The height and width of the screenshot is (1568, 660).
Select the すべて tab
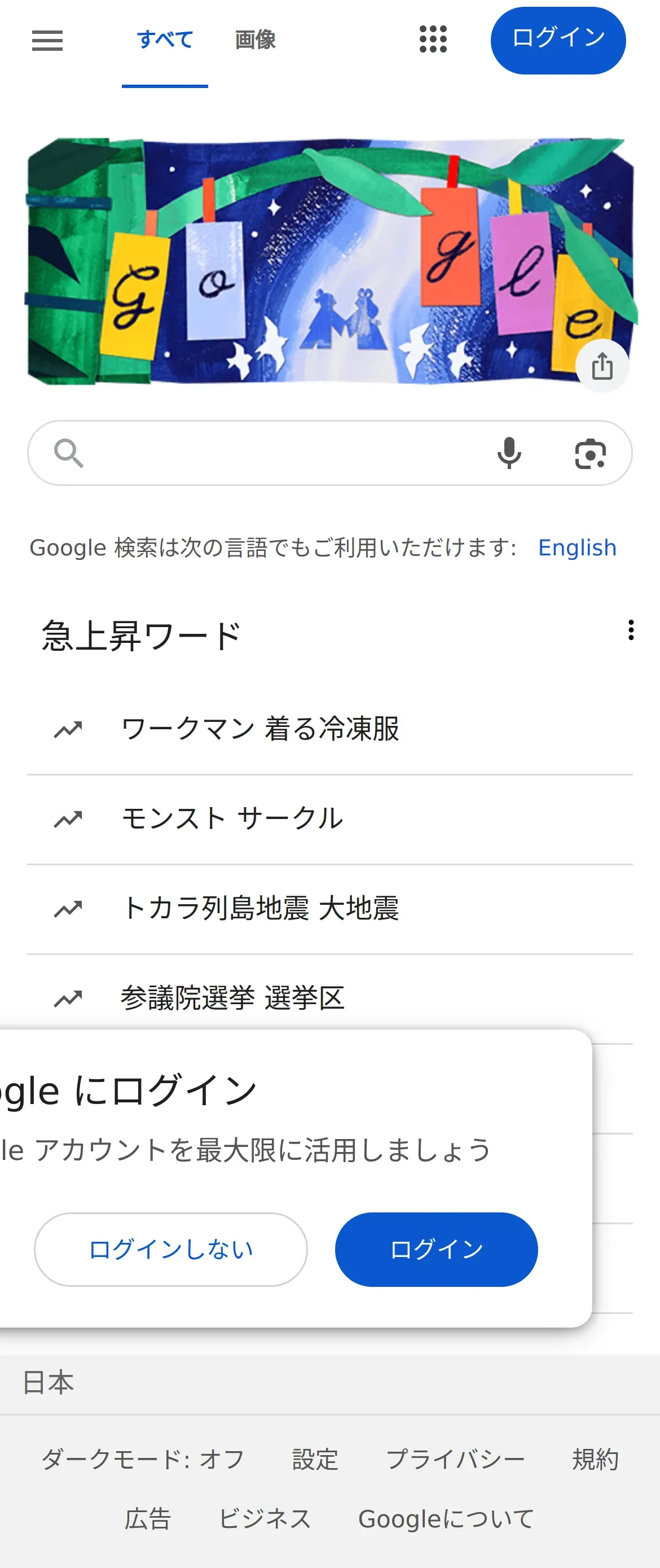coord(165,40)
